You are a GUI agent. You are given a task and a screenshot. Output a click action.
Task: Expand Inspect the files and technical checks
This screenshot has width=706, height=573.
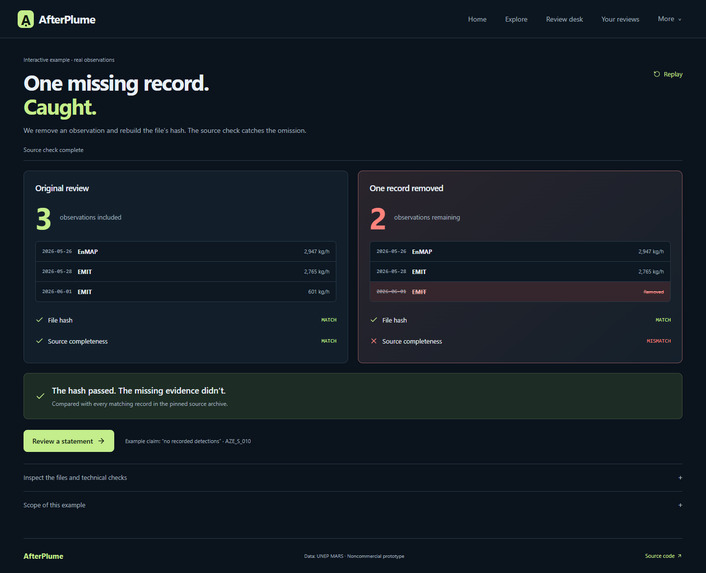pyautogui.click(x=353, y=478)
